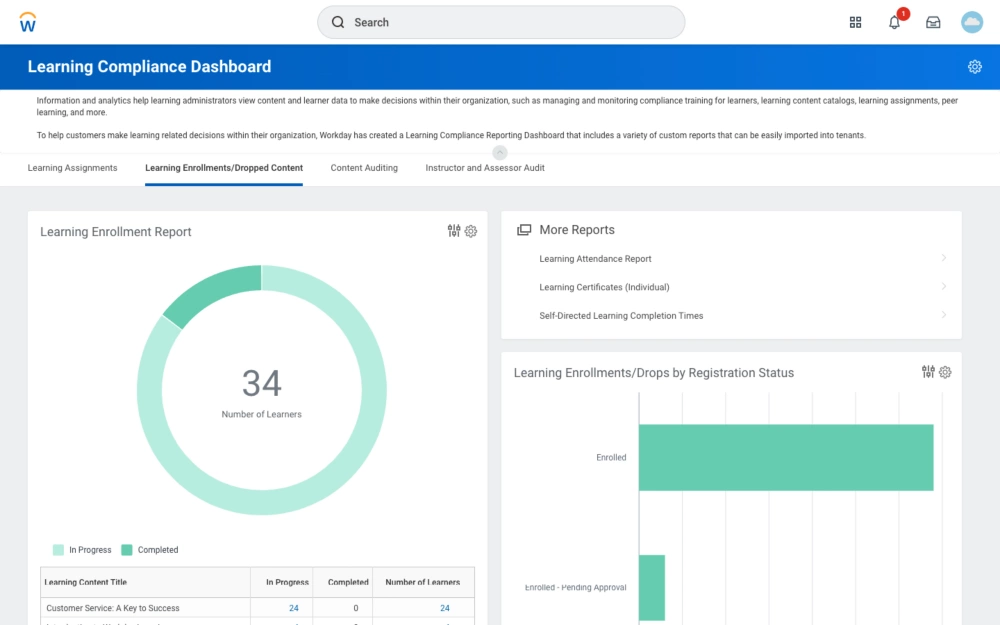
Task: Switch to the Learning Assignments tab
Action: pos(72,168)
